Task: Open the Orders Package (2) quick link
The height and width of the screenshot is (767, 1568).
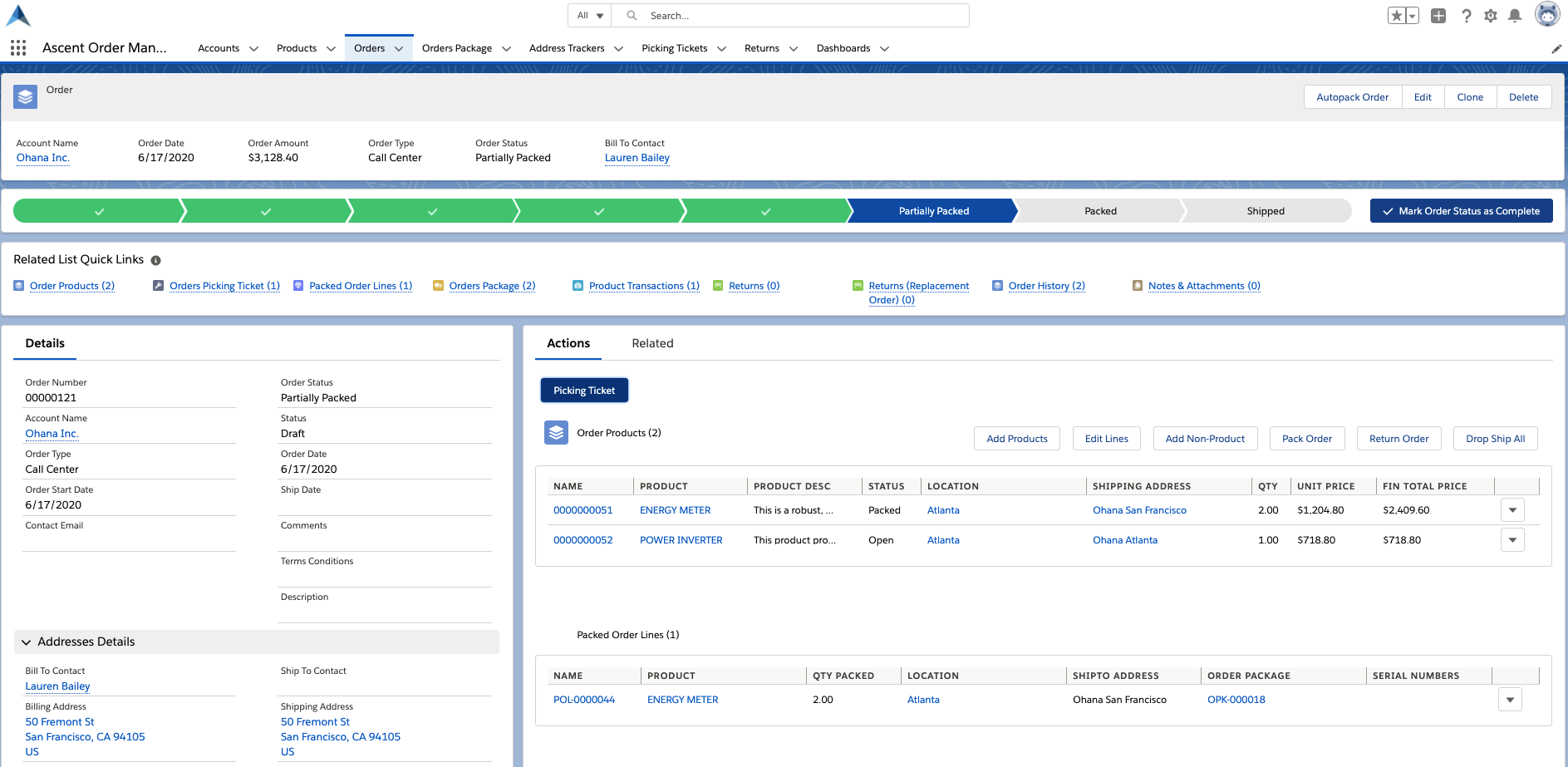Action: (492, 286)
